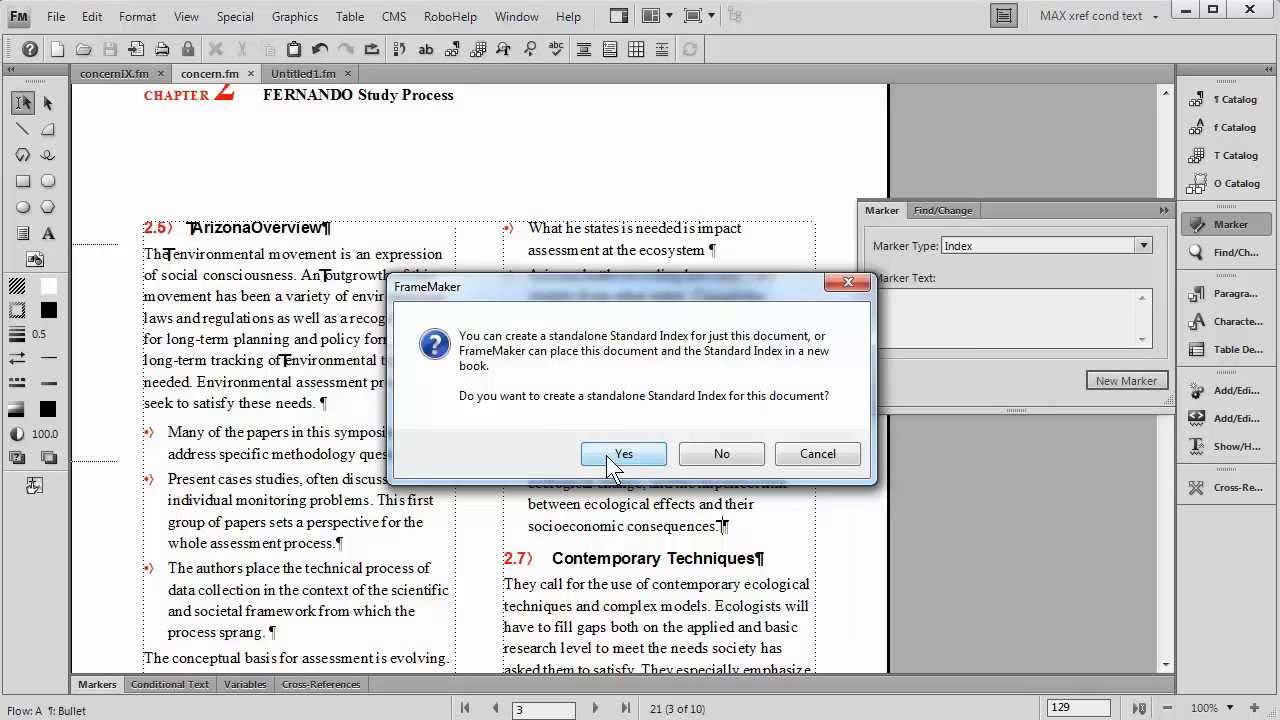Image resolution: width=1280 pixels, height=720 pixels.
Task: Select the Select Object arrow tool
Action: click(x=48, y=103)
